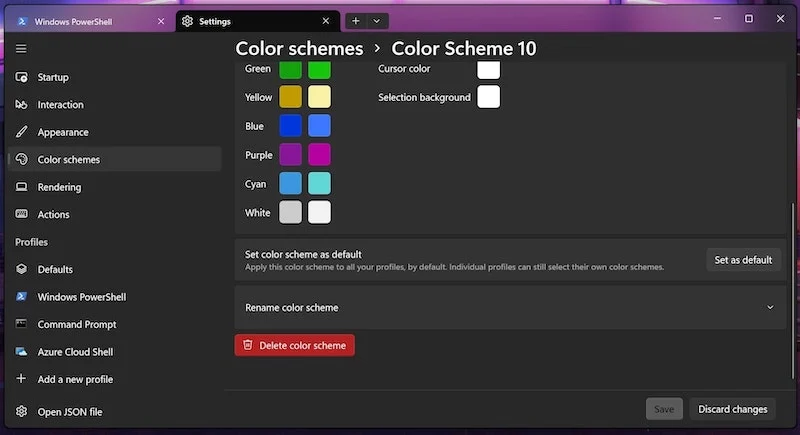Pick the dark Purple color swatch

point(290,155)
